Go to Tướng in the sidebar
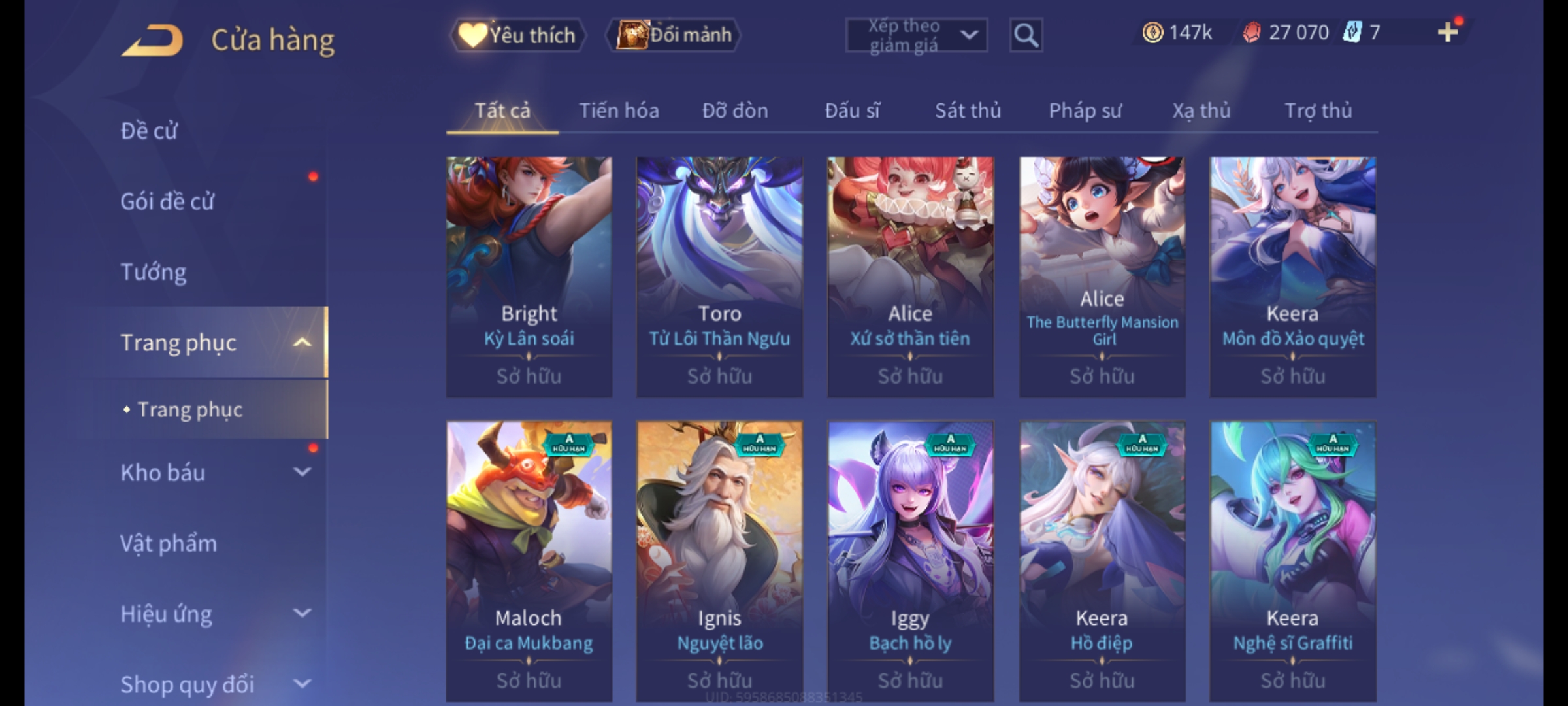The width and height of the screenshot is (1568, 706). point(154,272)
